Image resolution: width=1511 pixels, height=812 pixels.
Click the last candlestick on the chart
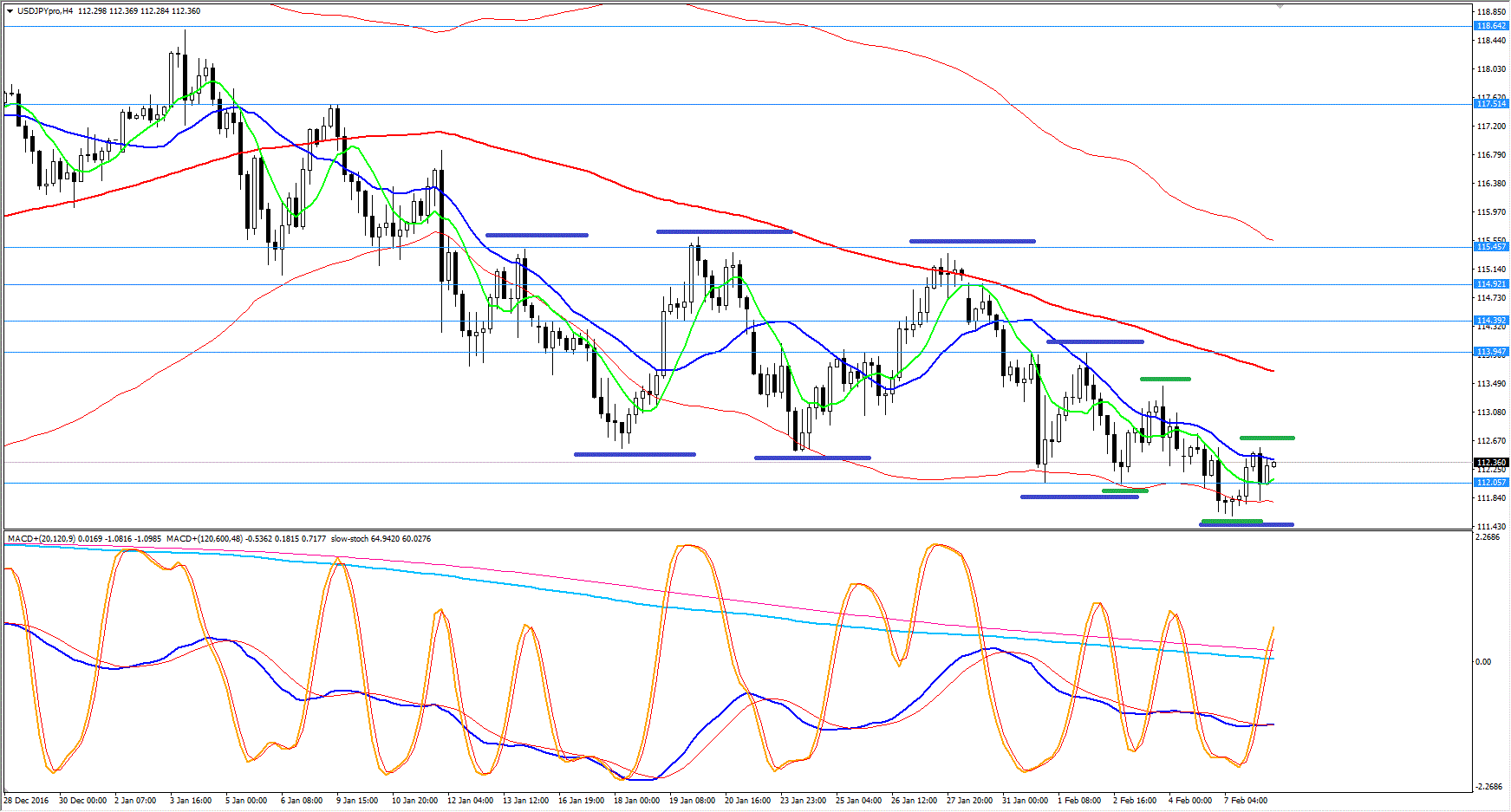tap(1273, 464)
